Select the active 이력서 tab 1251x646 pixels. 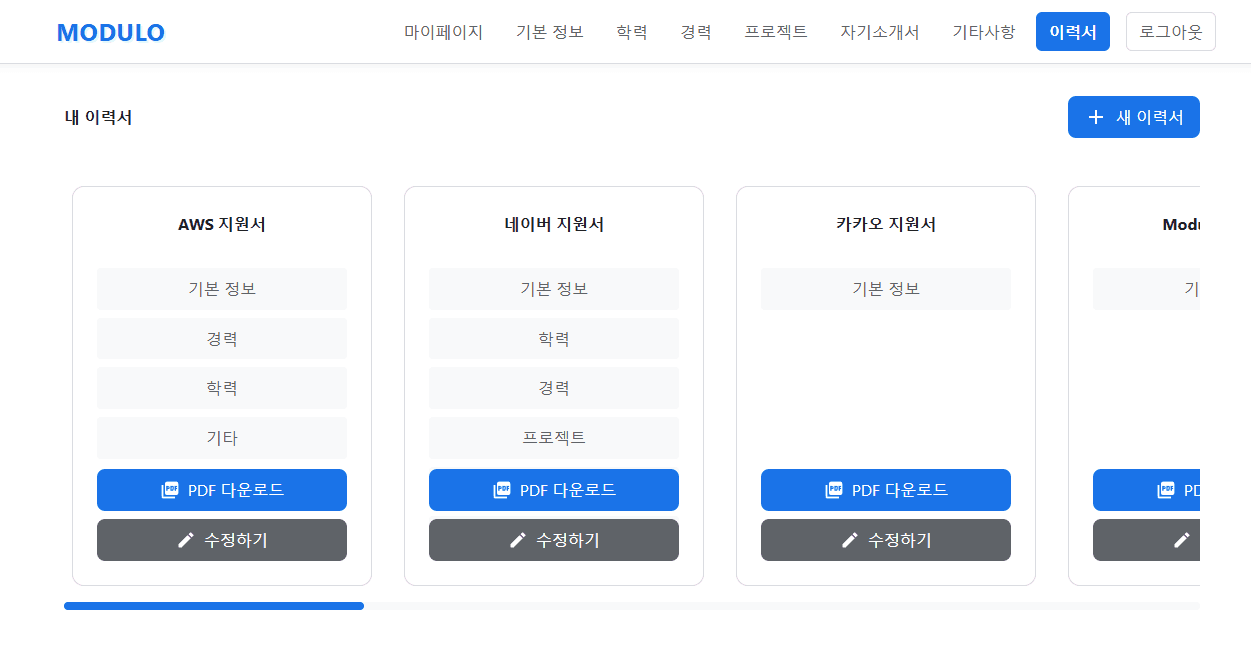(x=1073, y=32)
